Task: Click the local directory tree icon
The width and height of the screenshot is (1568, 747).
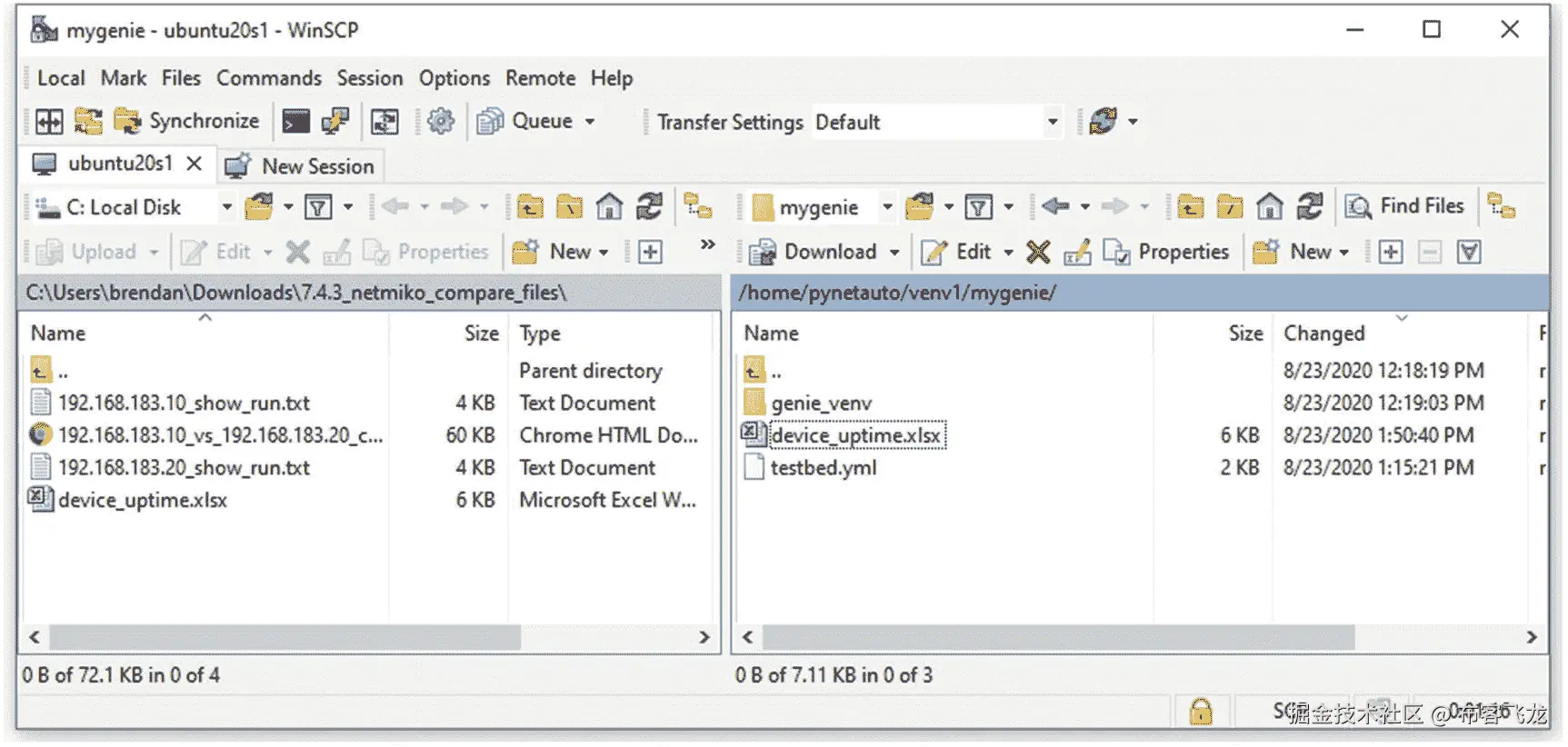Action: 698,207
